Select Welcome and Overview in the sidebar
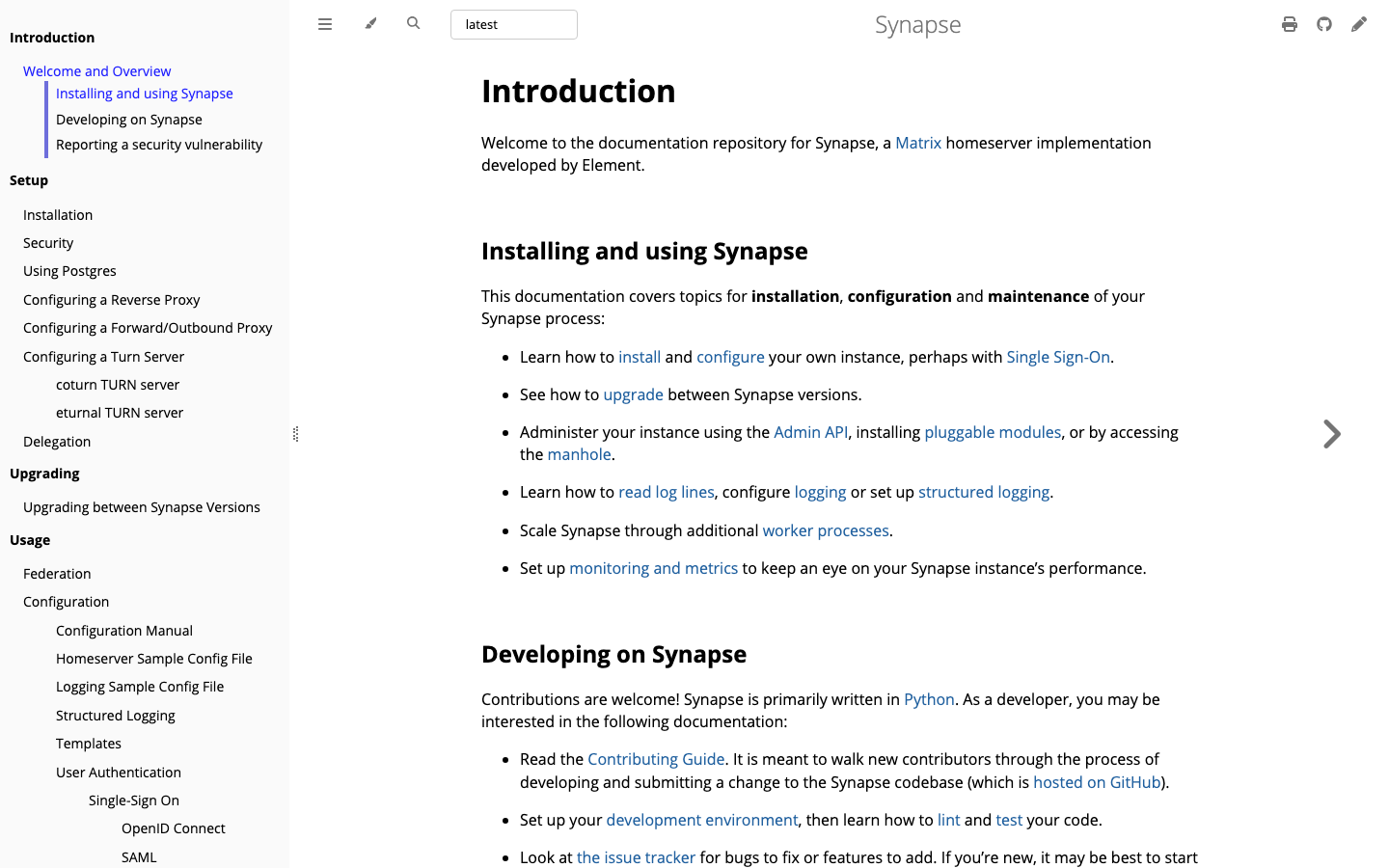Viewport: 1389px width, 868px height. (96, 70)
